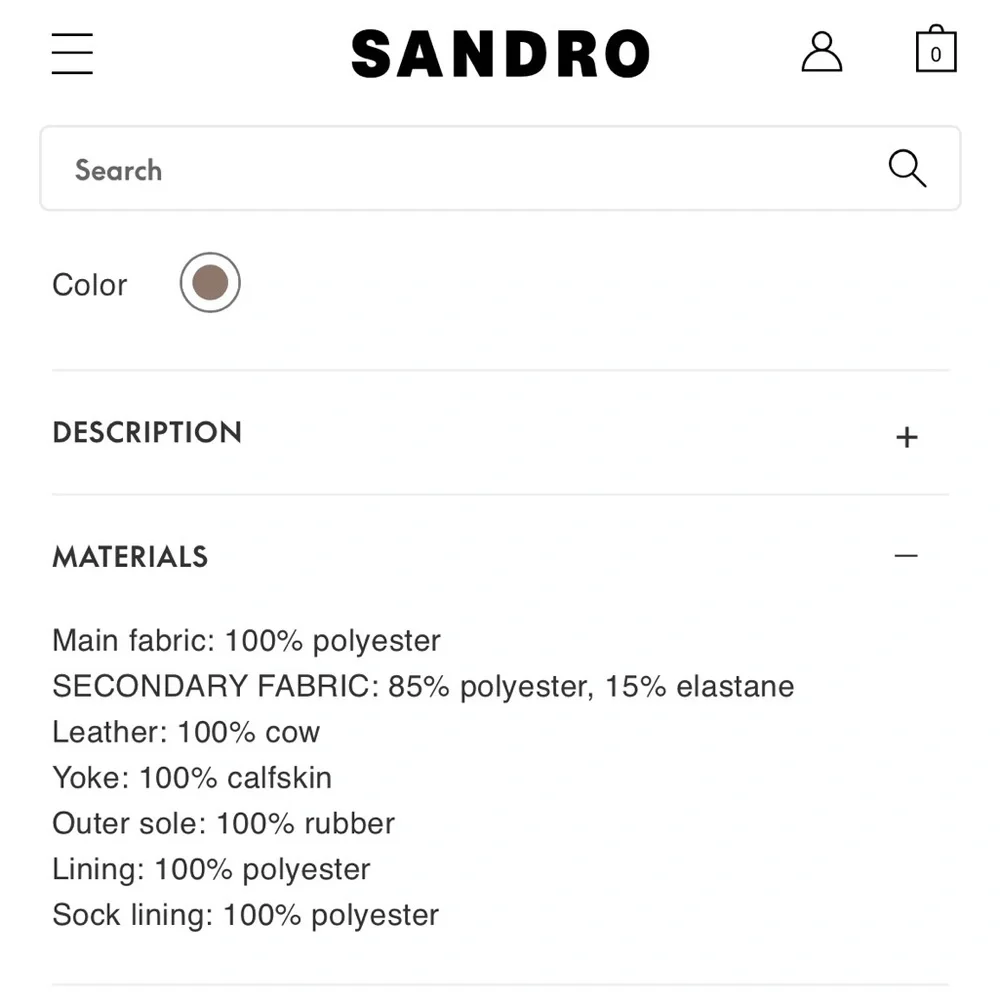Click the Sock lining polyester text
The width and height of the screenshot is (1000, 1000).
pyautogui.click(x=245, y=914)
